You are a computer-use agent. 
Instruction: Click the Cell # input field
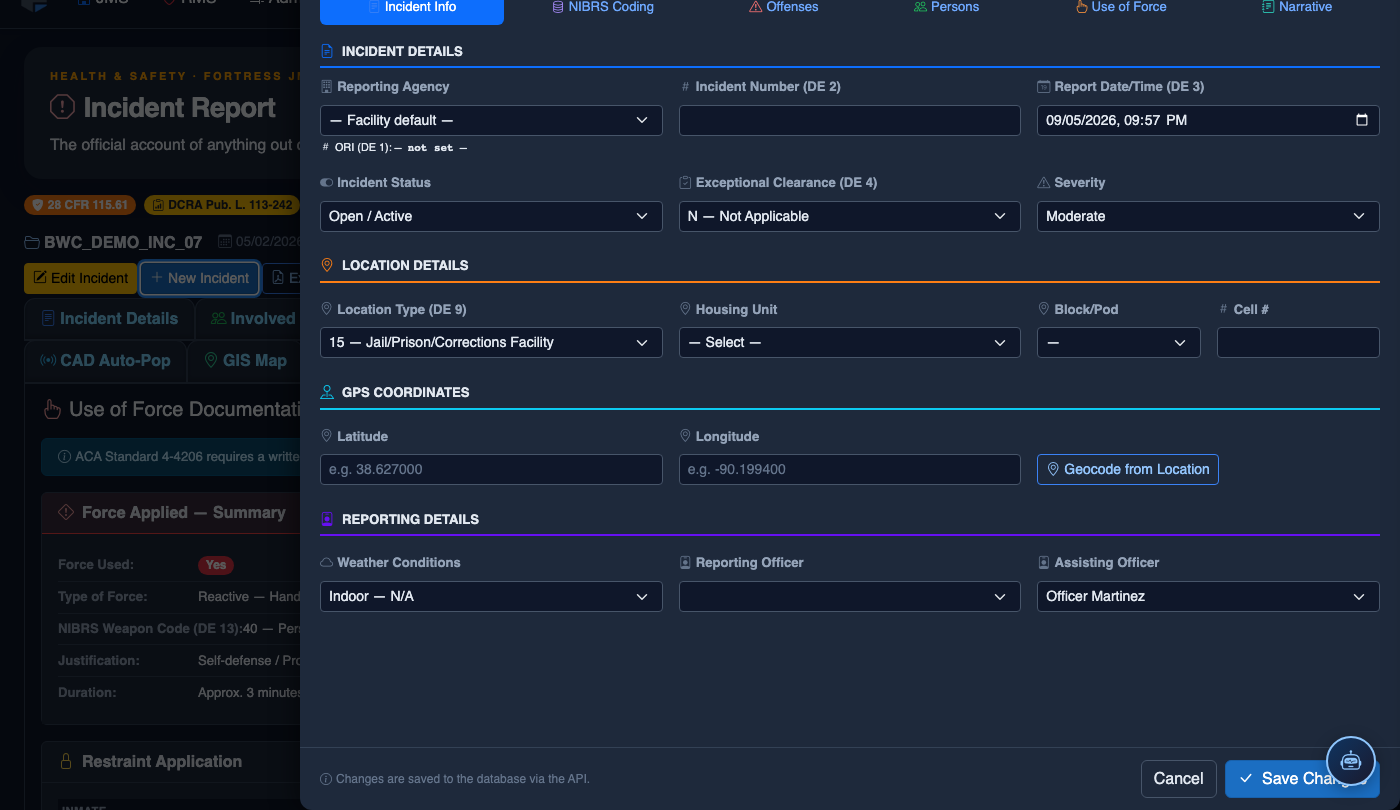[1298, 342]
